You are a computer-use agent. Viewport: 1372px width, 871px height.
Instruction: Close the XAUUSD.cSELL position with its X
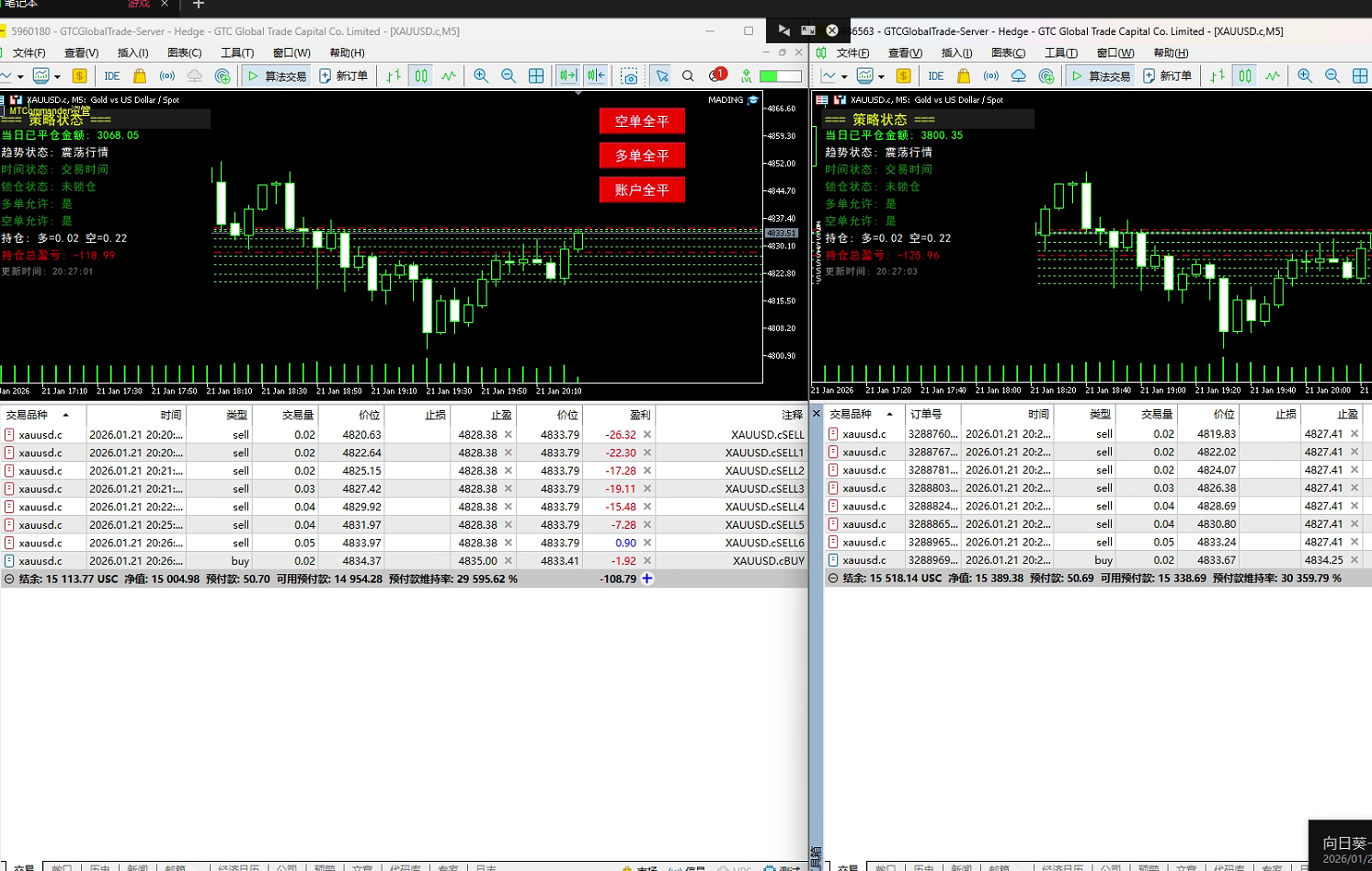(647, 435)
